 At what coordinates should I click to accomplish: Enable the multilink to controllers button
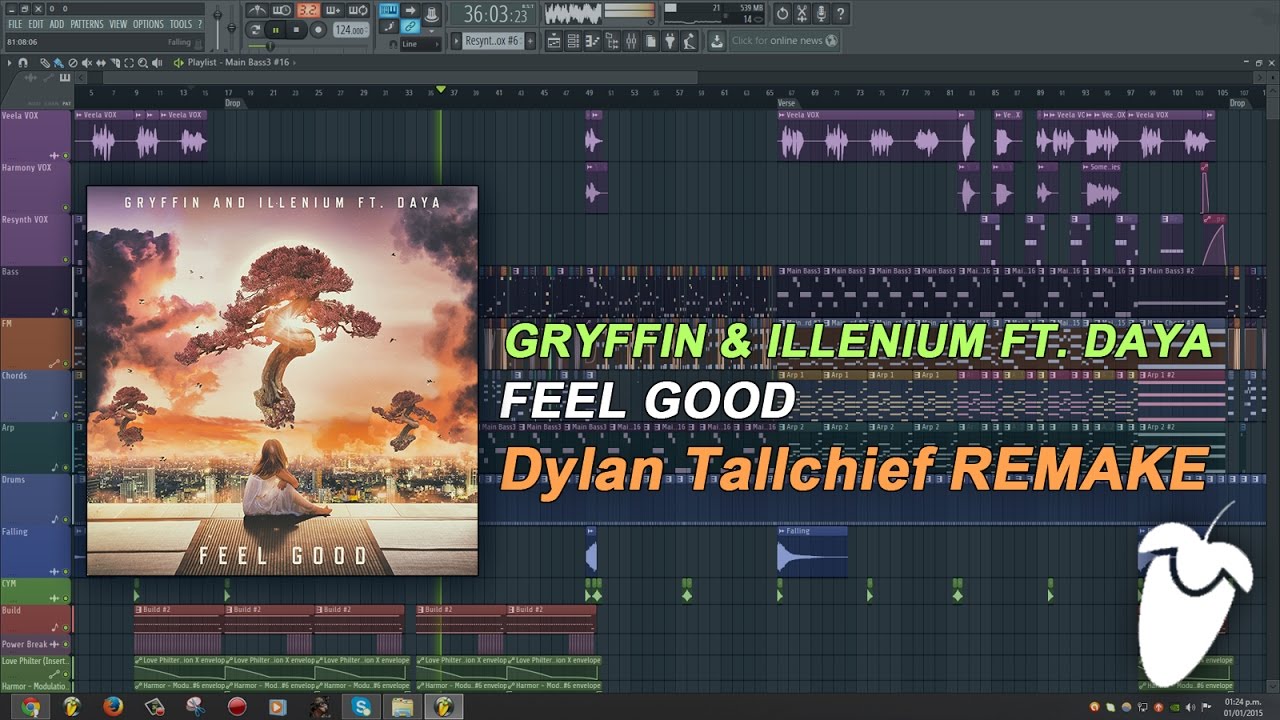pos(411,27)
